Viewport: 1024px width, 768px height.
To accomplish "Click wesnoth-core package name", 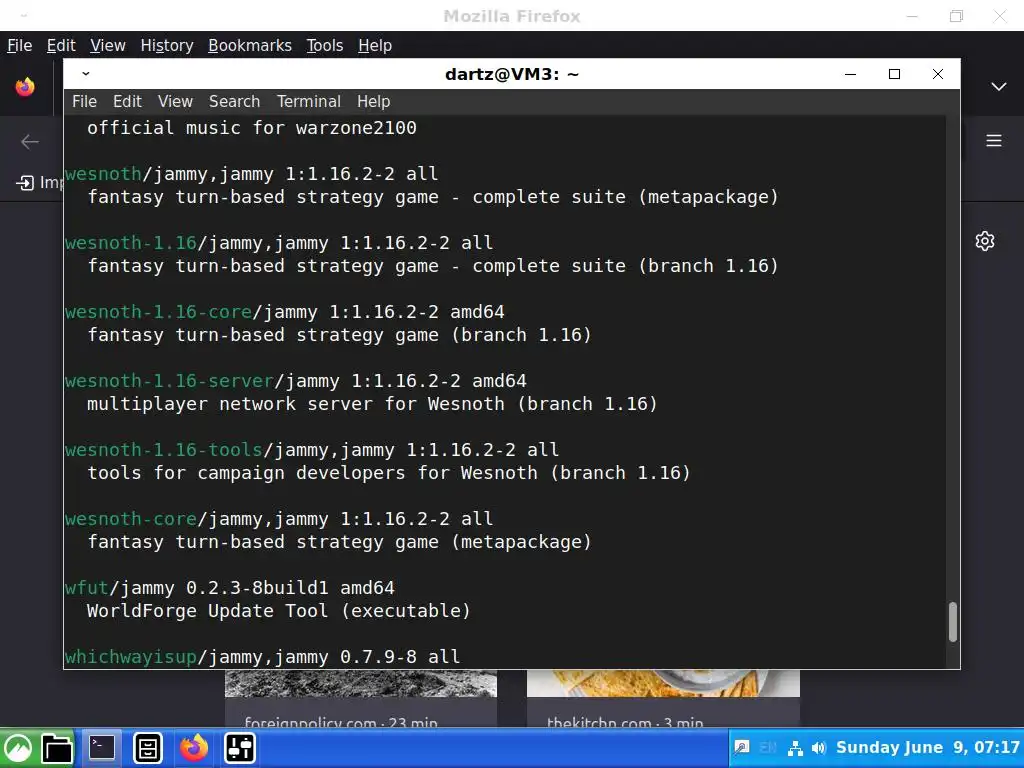I will (131, 519).
